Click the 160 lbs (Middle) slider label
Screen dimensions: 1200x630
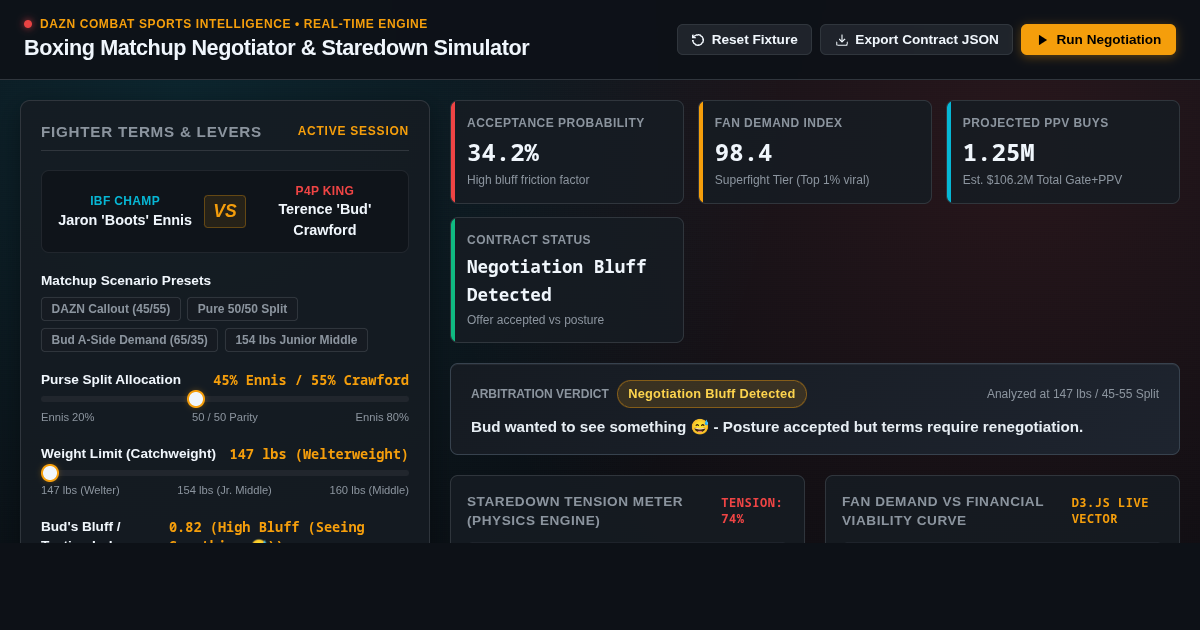369,490
